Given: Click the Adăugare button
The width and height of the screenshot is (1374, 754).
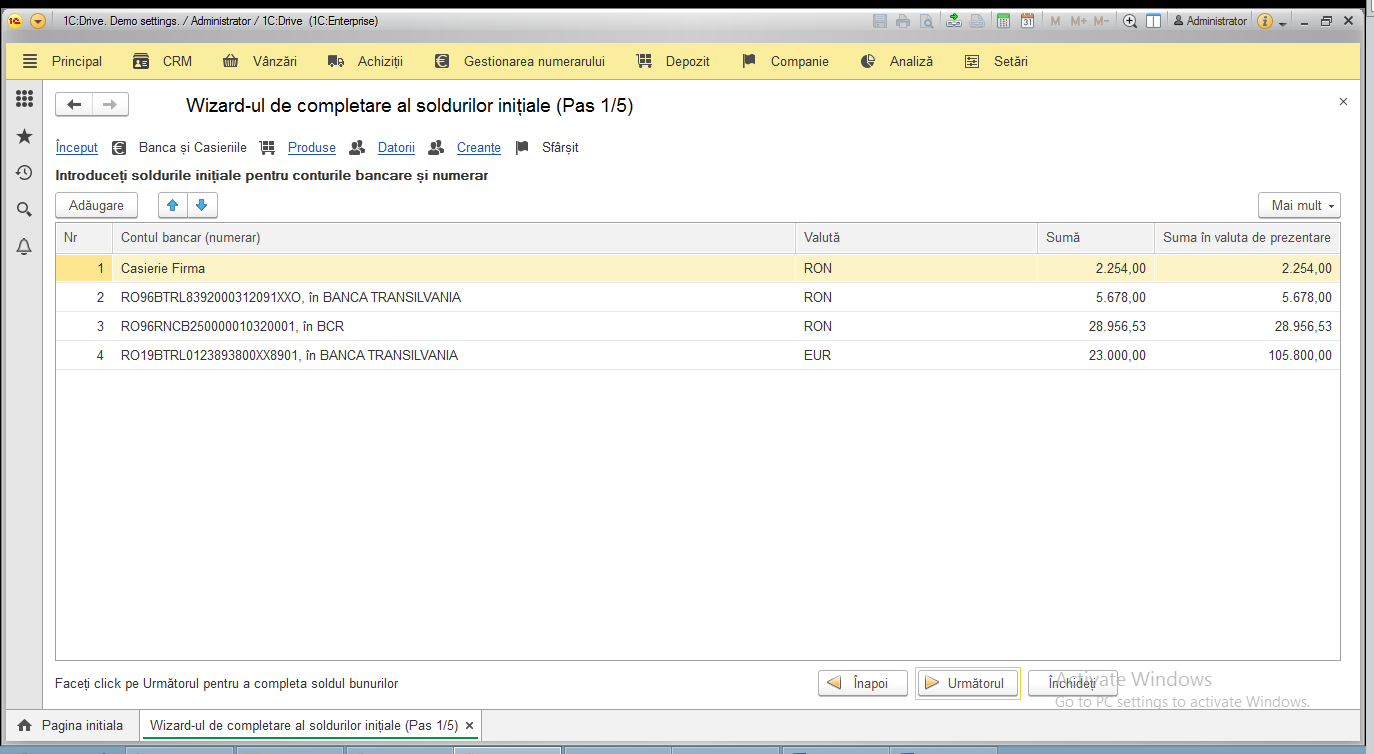Looking at the screenshot, I should (x=97, y=205).
